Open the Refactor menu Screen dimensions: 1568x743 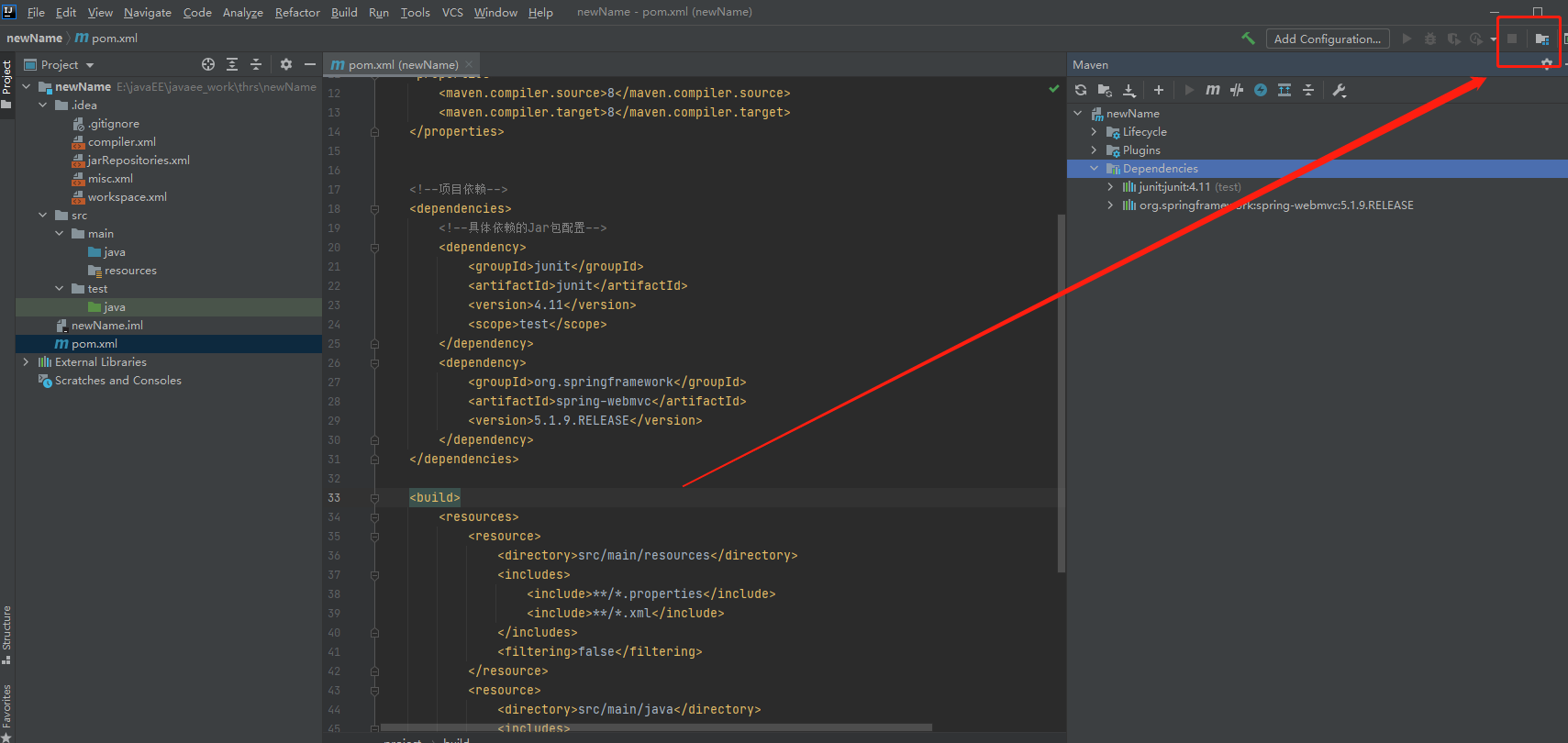tap(297, 12)
